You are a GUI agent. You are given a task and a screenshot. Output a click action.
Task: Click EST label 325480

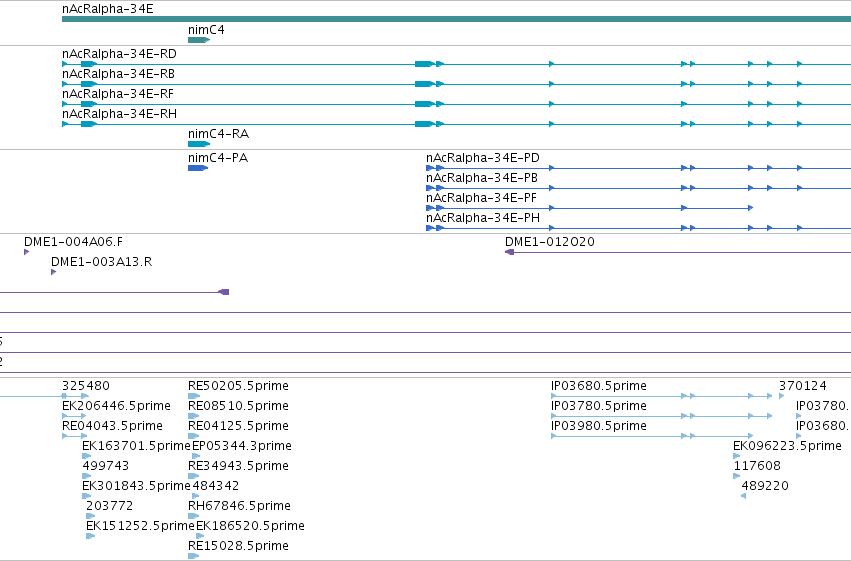[86, 386]
